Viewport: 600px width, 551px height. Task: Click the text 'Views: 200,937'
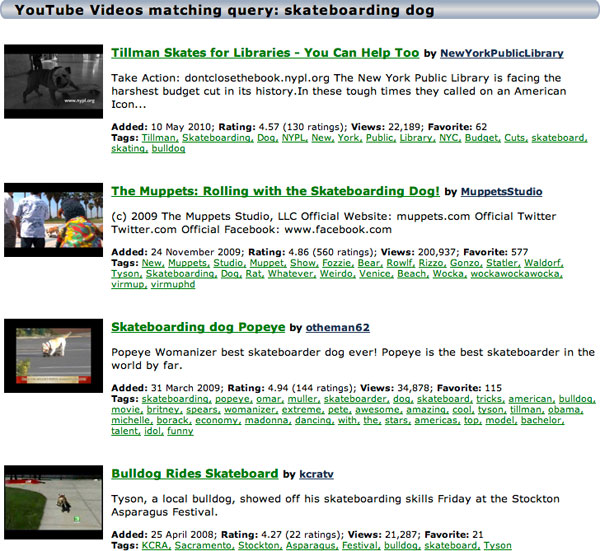click(x=420, y=252)
